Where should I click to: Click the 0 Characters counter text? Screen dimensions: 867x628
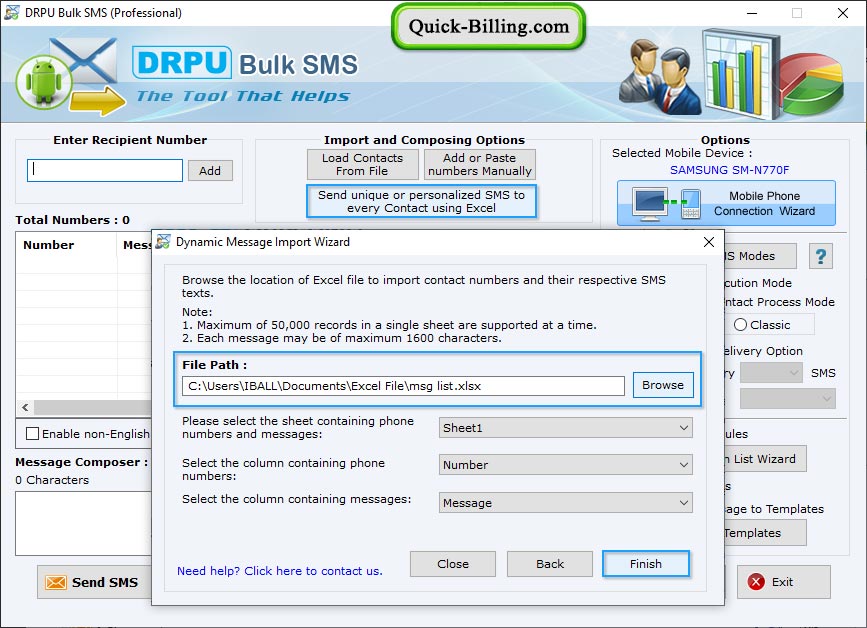click(x=52, y=480)
